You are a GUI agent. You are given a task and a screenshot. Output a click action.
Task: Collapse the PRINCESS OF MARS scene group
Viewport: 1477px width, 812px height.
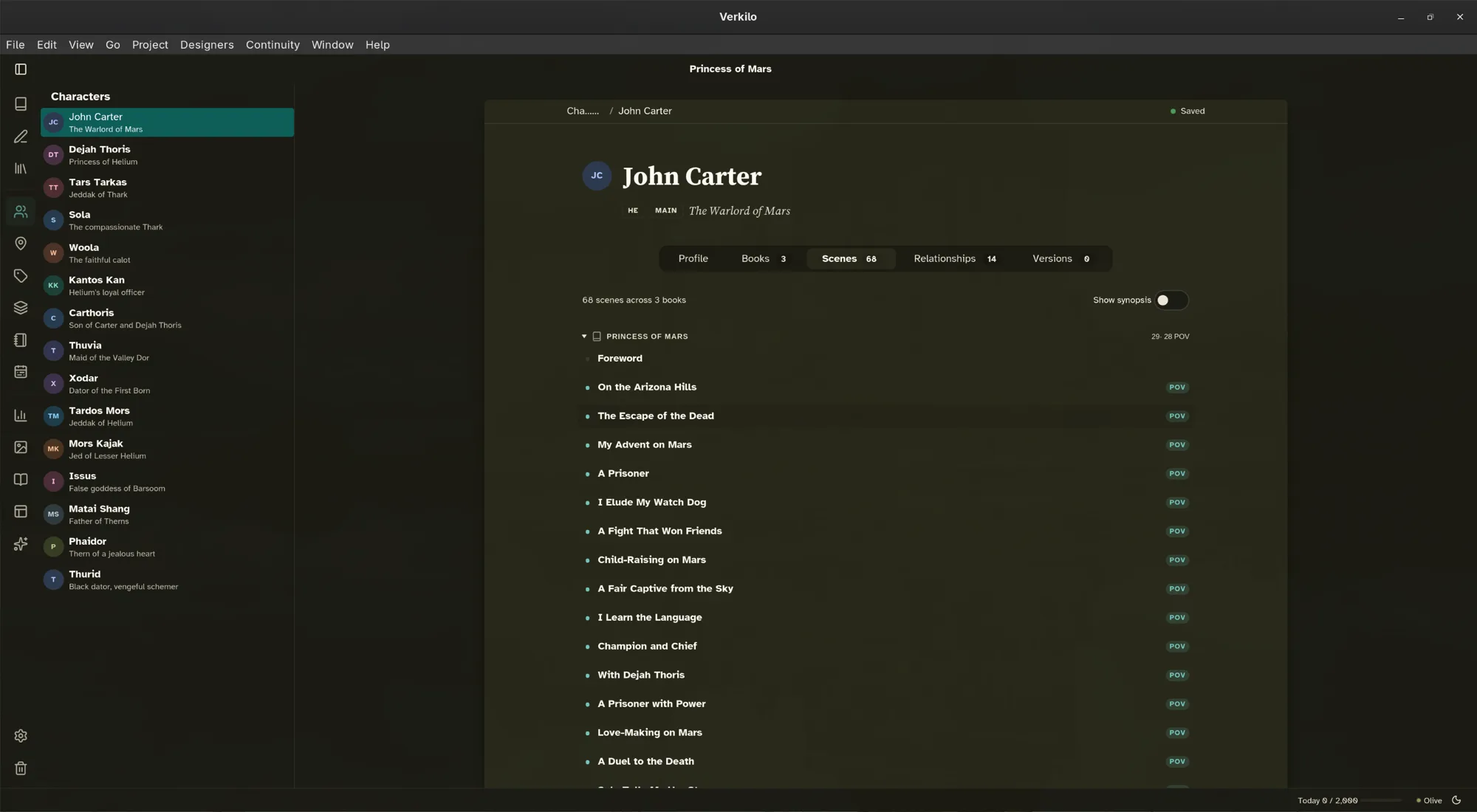pyautogui.click(x=584, y=337)
